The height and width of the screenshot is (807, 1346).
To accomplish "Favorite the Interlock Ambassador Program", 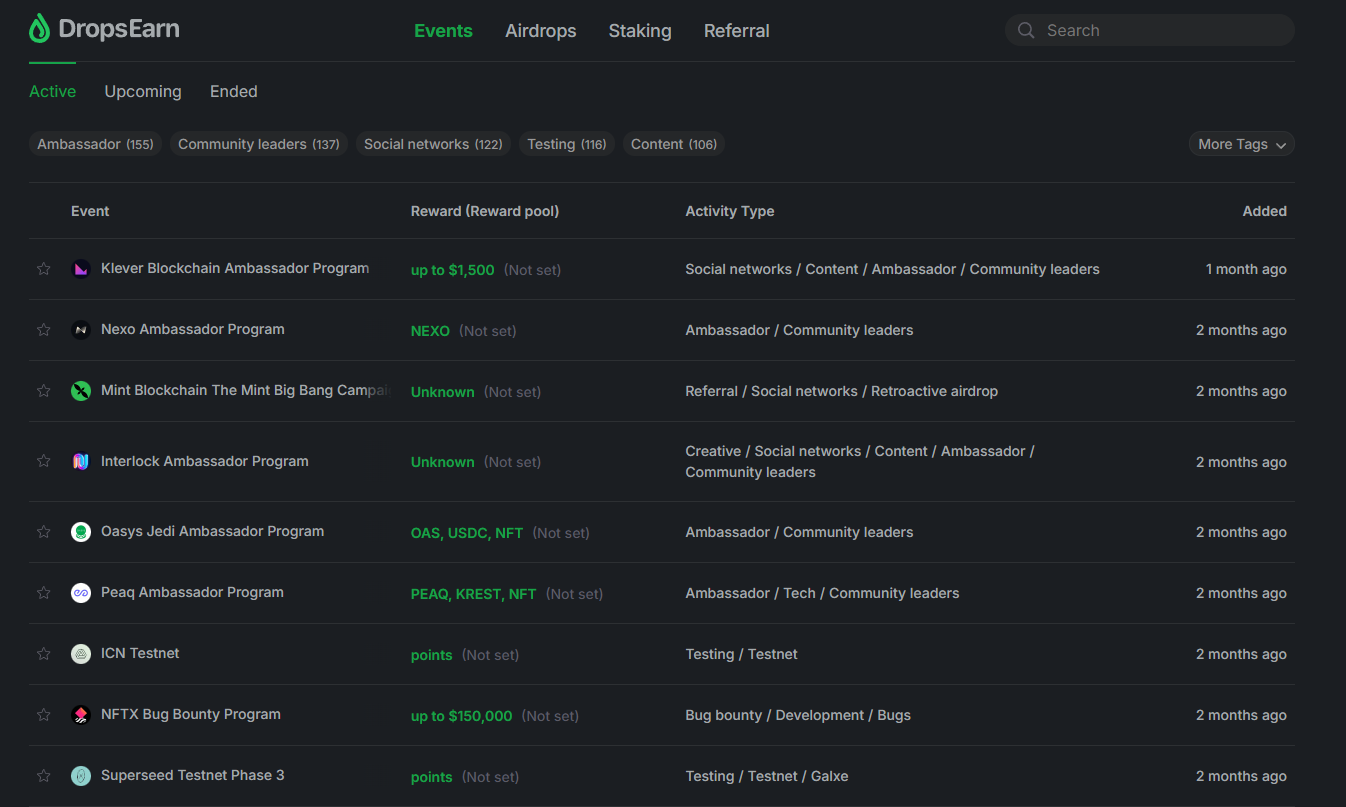I will point(43,461).
